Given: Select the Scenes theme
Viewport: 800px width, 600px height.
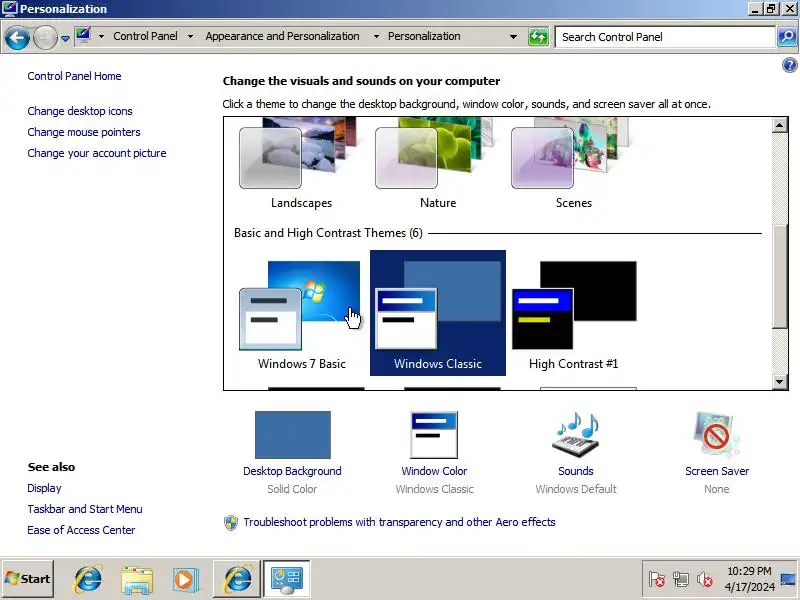Looking at the screenshot, I should pyautogui.click(x=573, y=163).
